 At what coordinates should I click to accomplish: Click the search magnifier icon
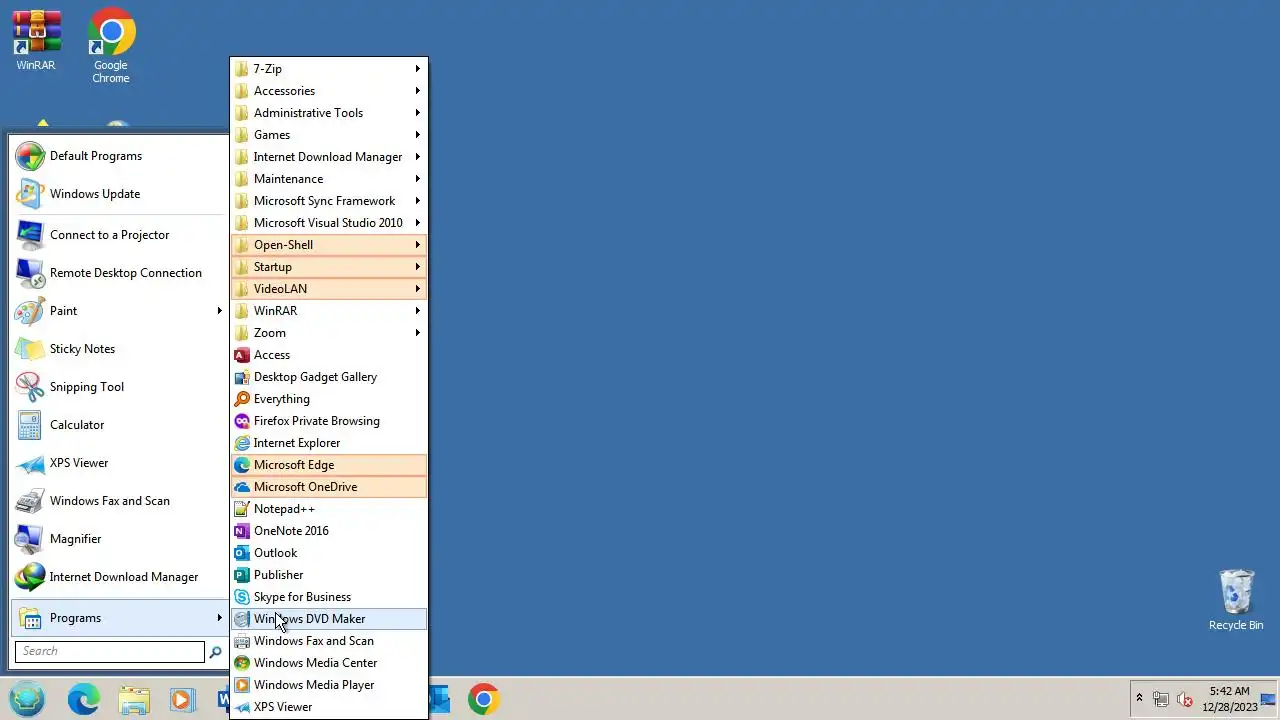pyautogui.click(x=215, y=652)
